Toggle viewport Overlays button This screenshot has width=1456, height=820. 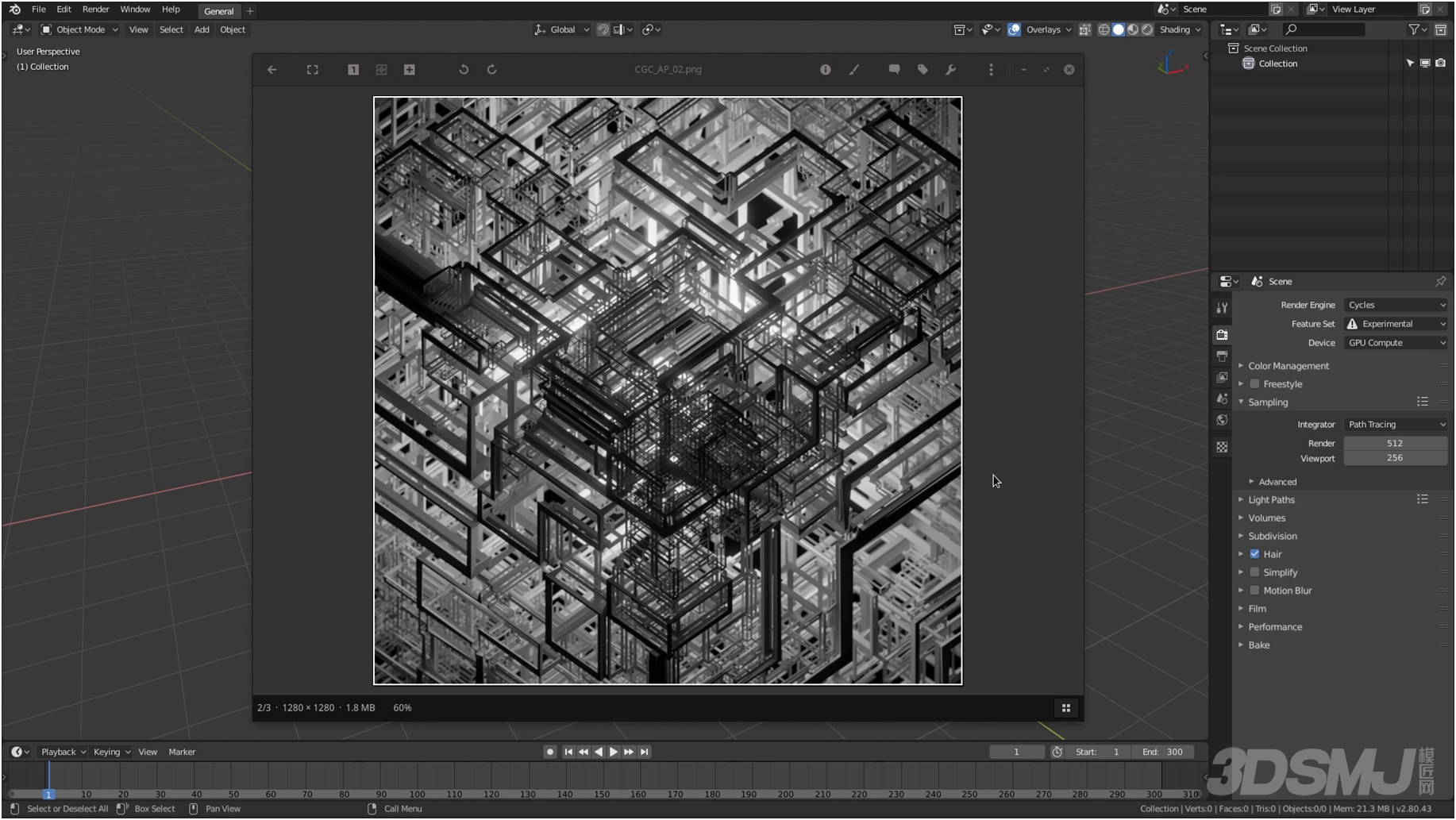pos(1015,30)
